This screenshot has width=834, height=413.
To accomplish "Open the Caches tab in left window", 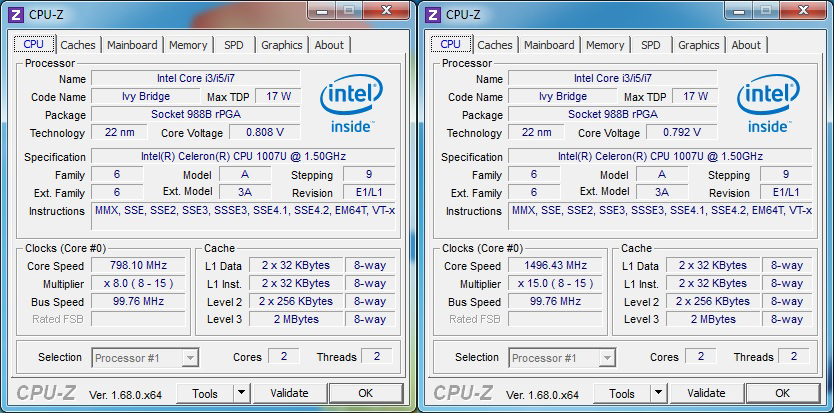I will pos(78,45).
